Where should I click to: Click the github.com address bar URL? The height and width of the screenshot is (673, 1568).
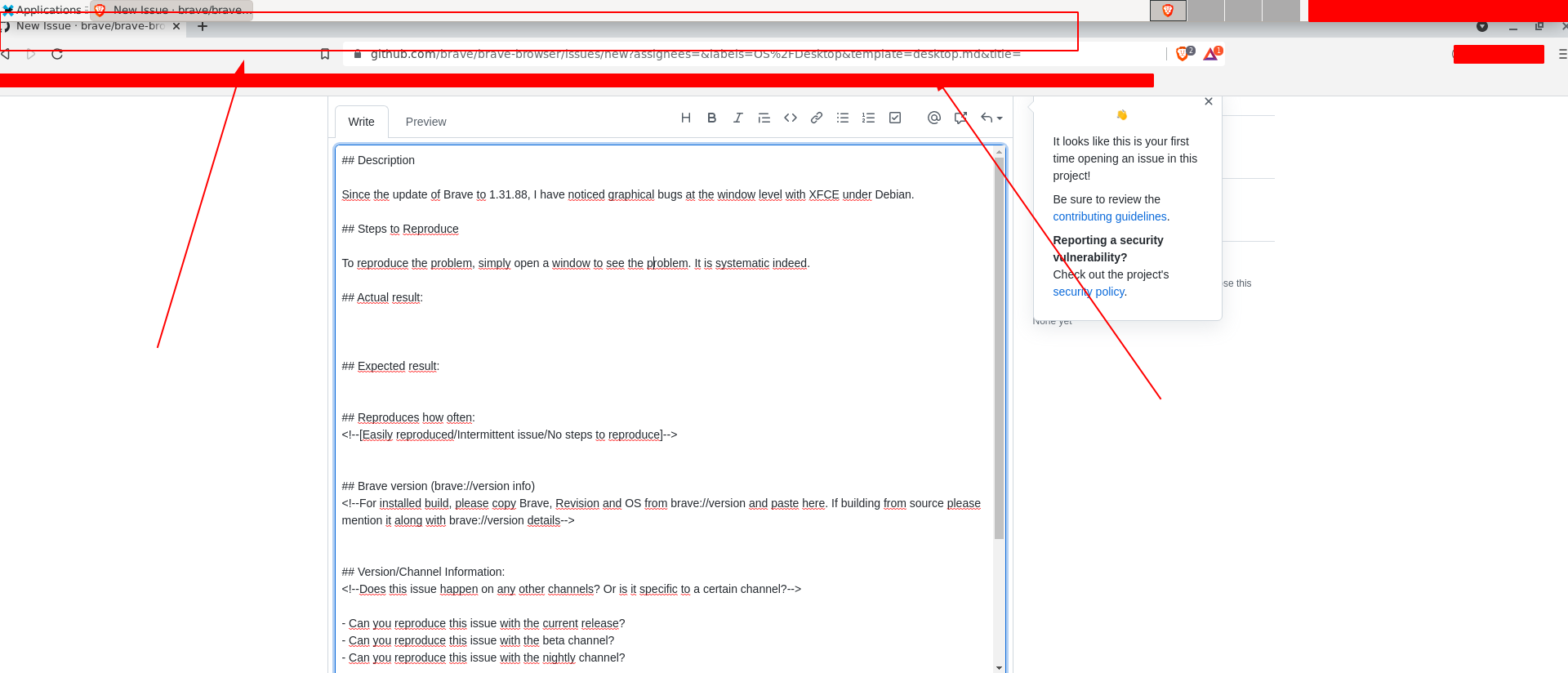695,54
